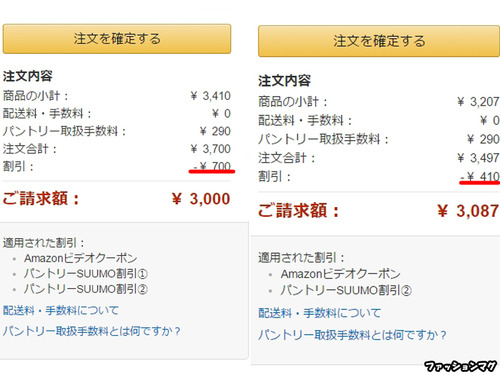Click left 注文を確定する order button
500x375 pixels.
pyautogui.click(x=117, y=39)
